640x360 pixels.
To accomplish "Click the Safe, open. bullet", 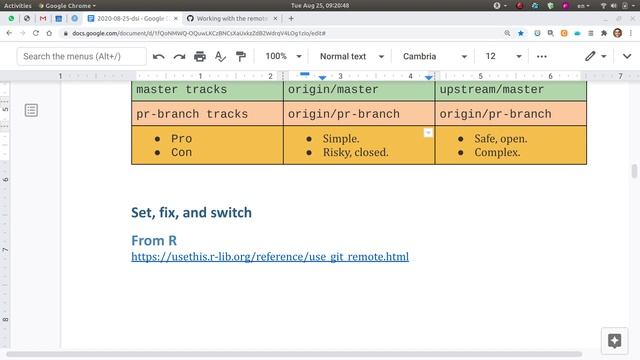I will click(x=501, y=139).
